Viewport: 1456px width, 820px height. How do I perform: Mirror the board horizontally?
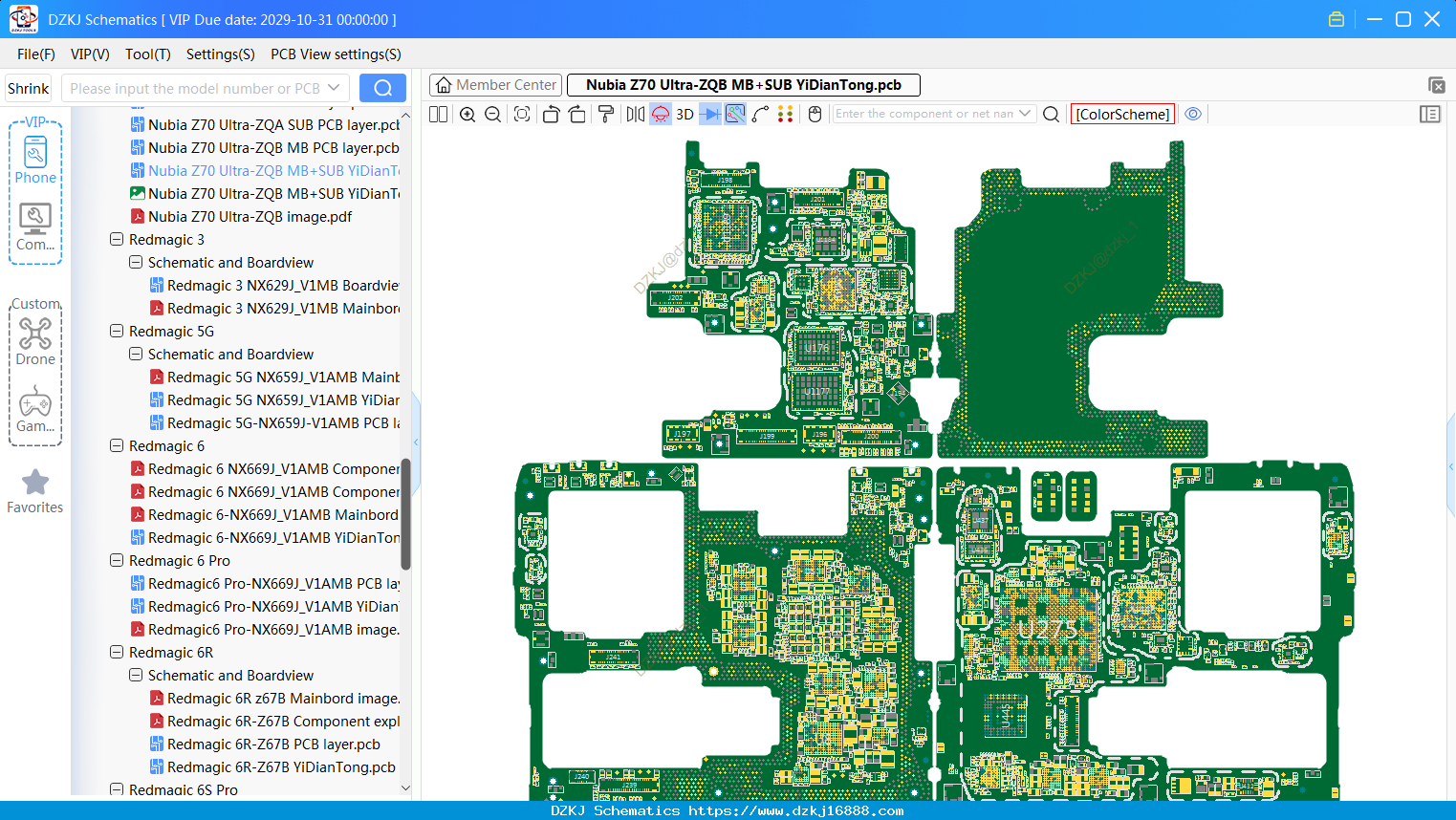point(636,114)
